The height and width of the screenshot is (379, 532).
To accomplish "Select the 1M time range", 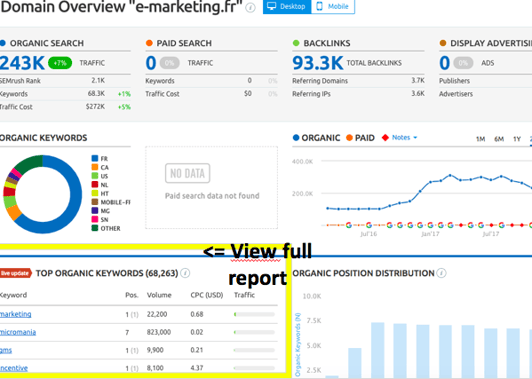I will (480, 139).
